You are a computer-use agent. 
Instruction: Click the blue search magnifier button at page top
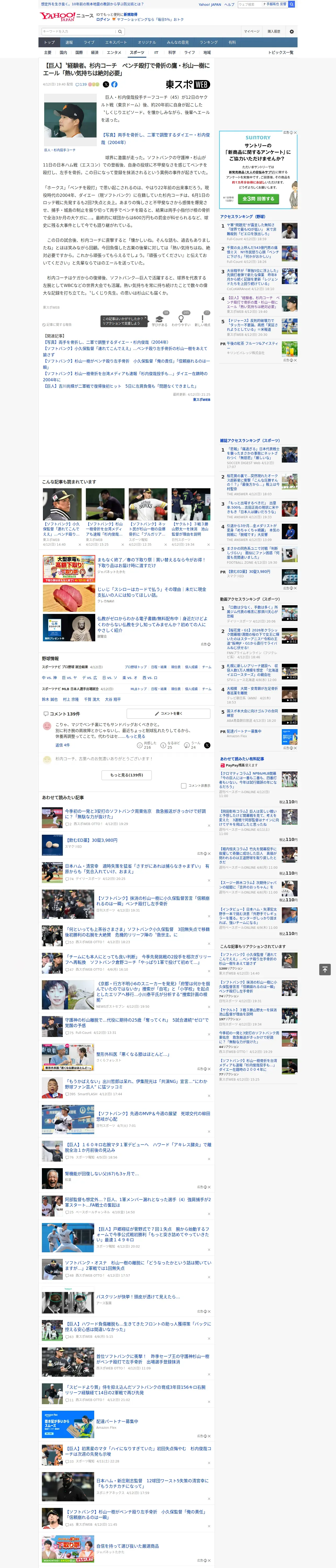pyautogui.click(x=292, y=4)
